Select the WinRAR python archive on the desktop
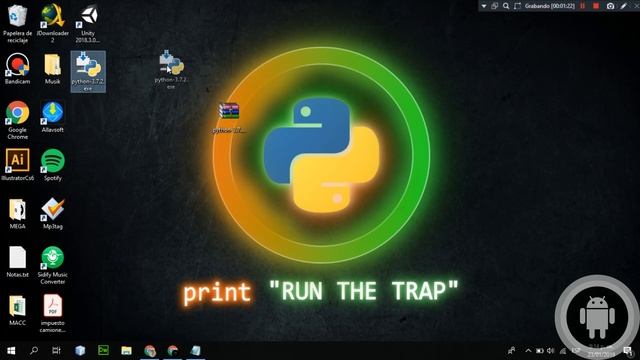The height and width of the screenshot is (360, 640). coord(229,118)
